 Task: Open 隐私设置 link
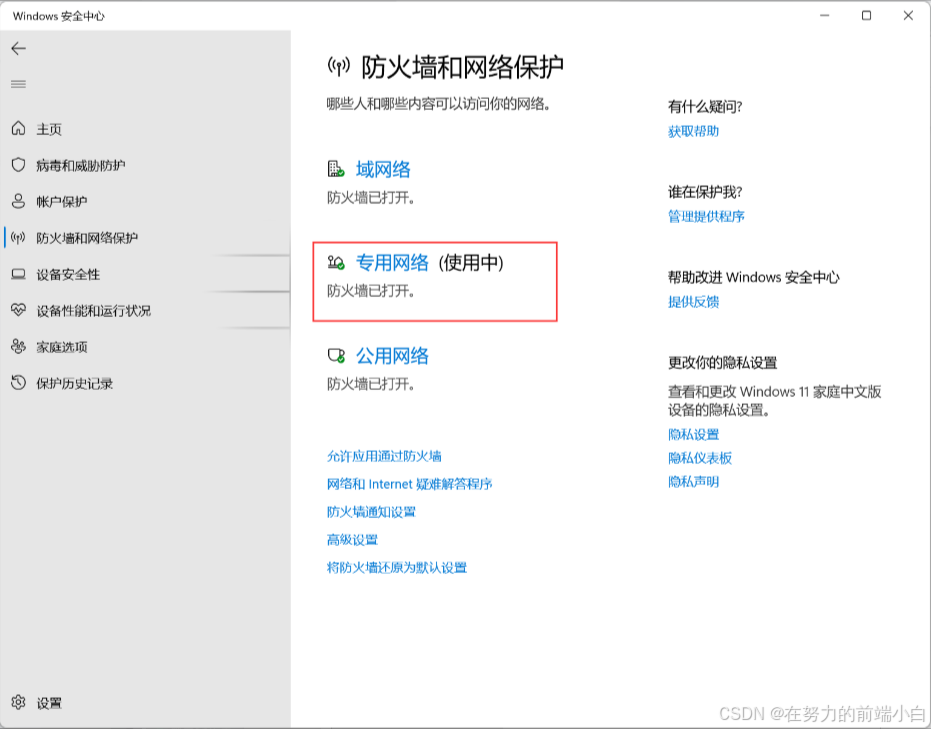coord(694,435)
